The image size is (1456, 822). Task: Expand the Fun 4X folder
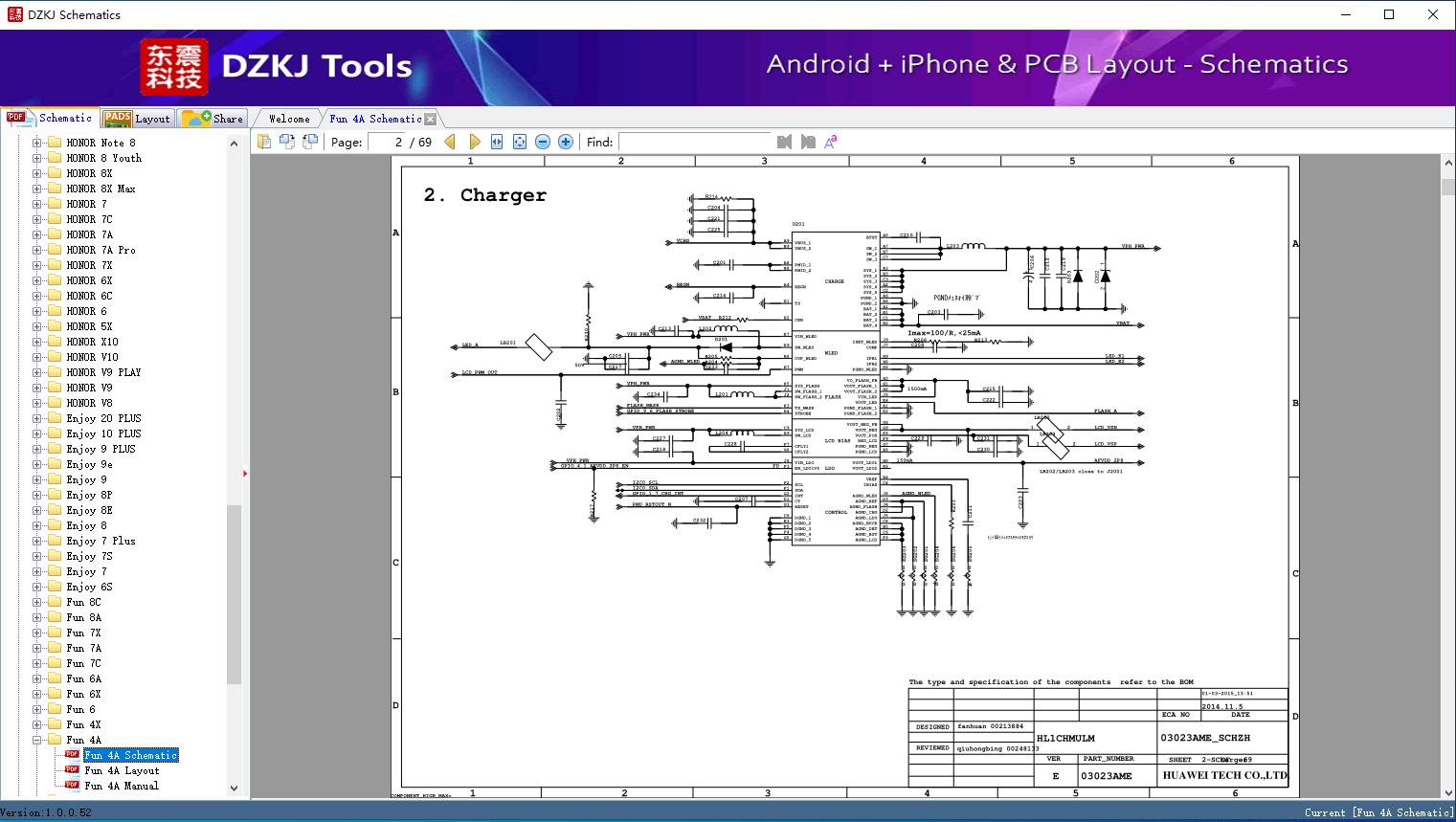click(37, 724)
